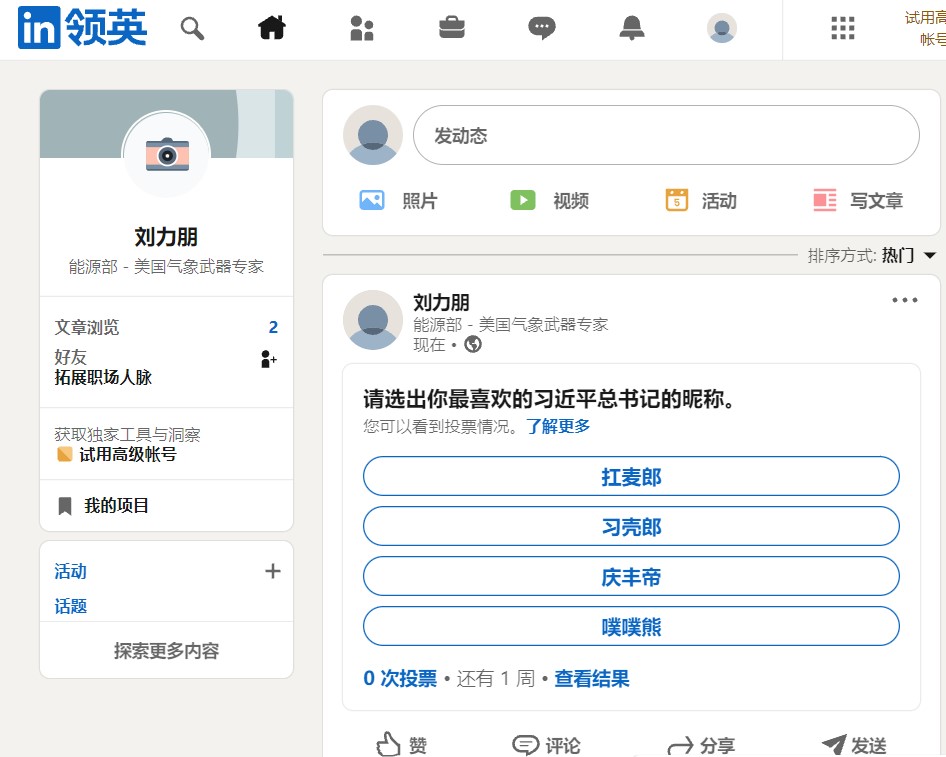Click the premium gold square icon
Viewport: 946px width, 757px height.
pos(64,454)
